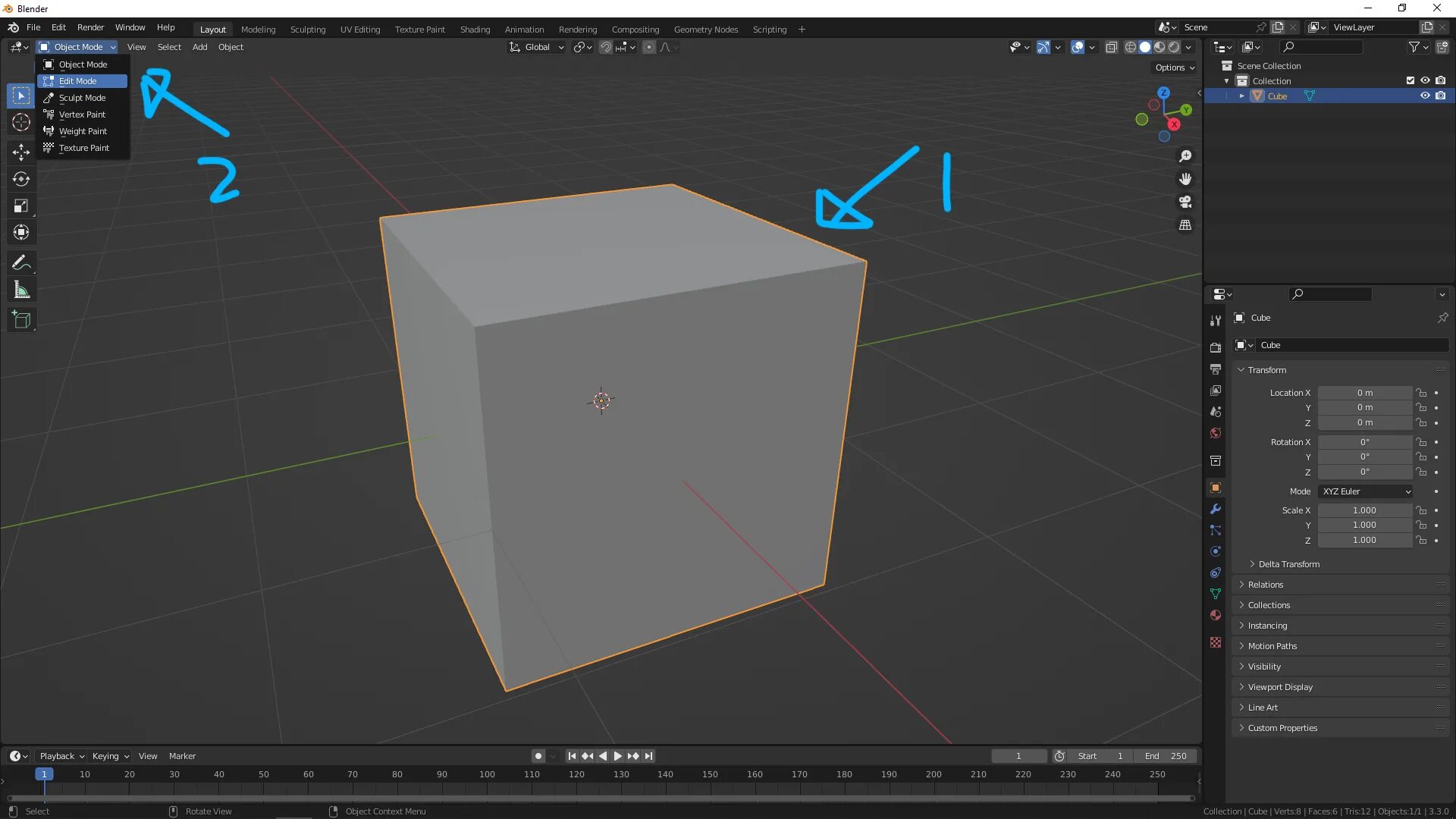
Task: Open the Modifier properties wrench tab
Action: tap(1216, 509)
